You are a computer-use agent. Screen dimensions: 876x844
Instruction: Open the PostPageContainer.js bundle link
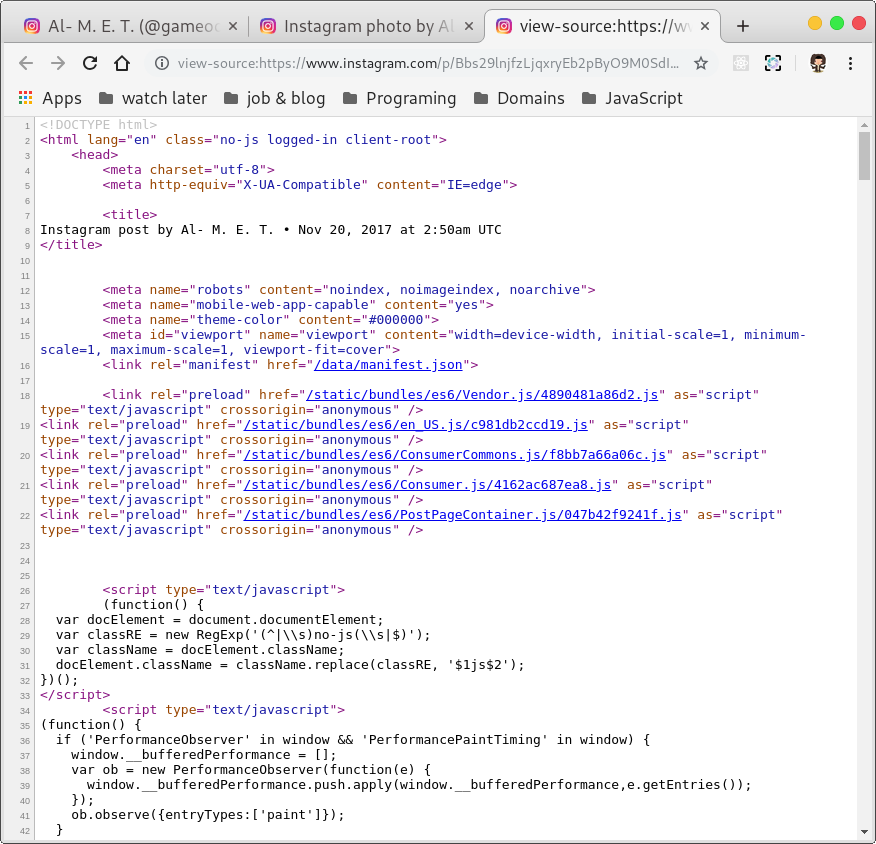pos(463,515)
